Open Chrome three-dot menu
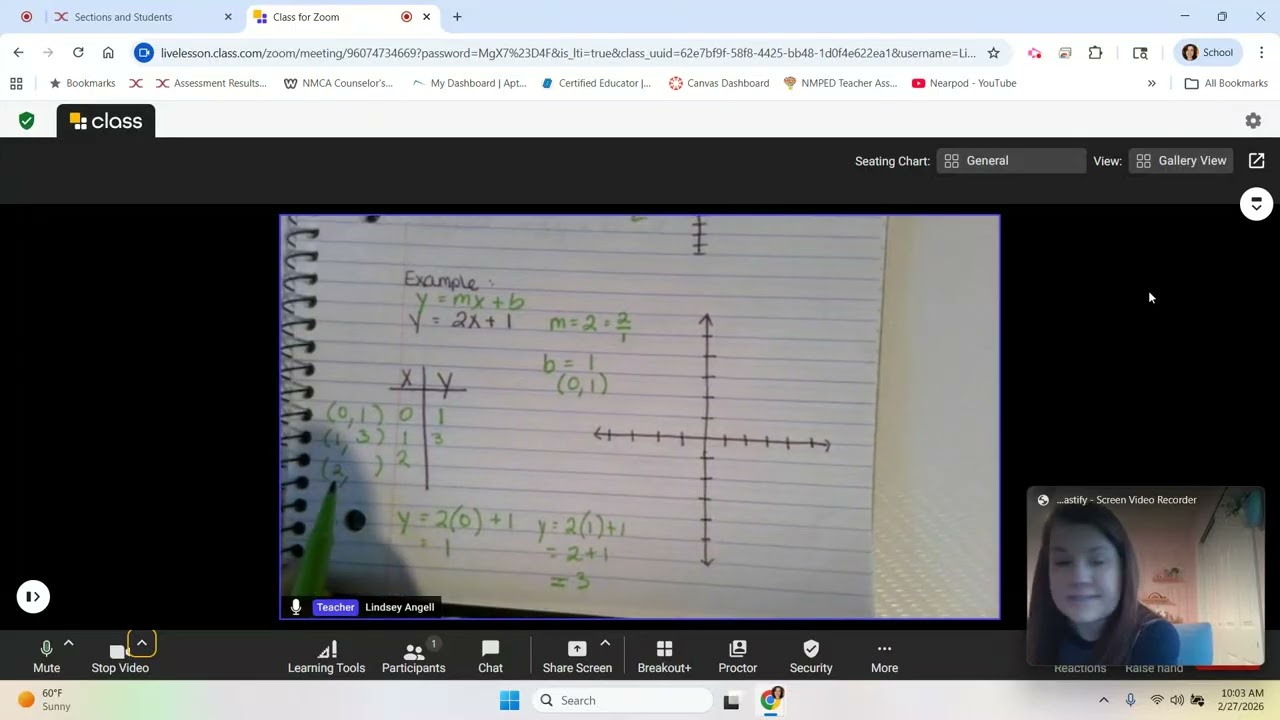The image size is (1280, 720). (1261, 53)
